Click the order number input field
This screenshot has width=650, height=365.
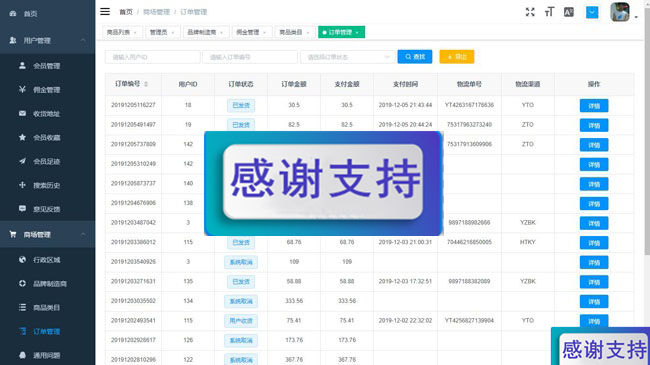pos(250,57)
